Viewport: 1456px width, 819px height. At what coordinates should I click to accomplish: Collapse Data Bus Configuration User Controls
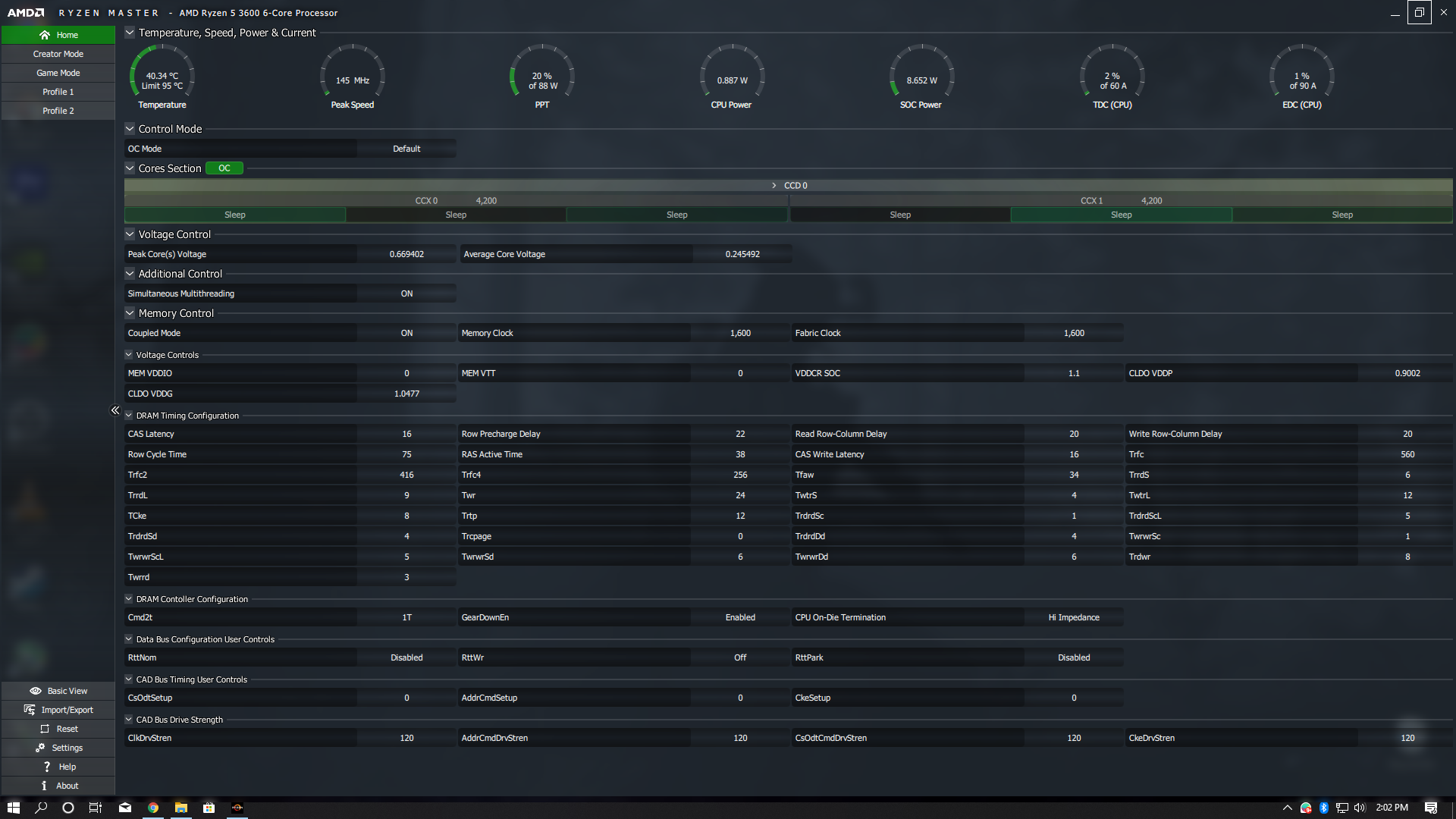tap(129, 639)
